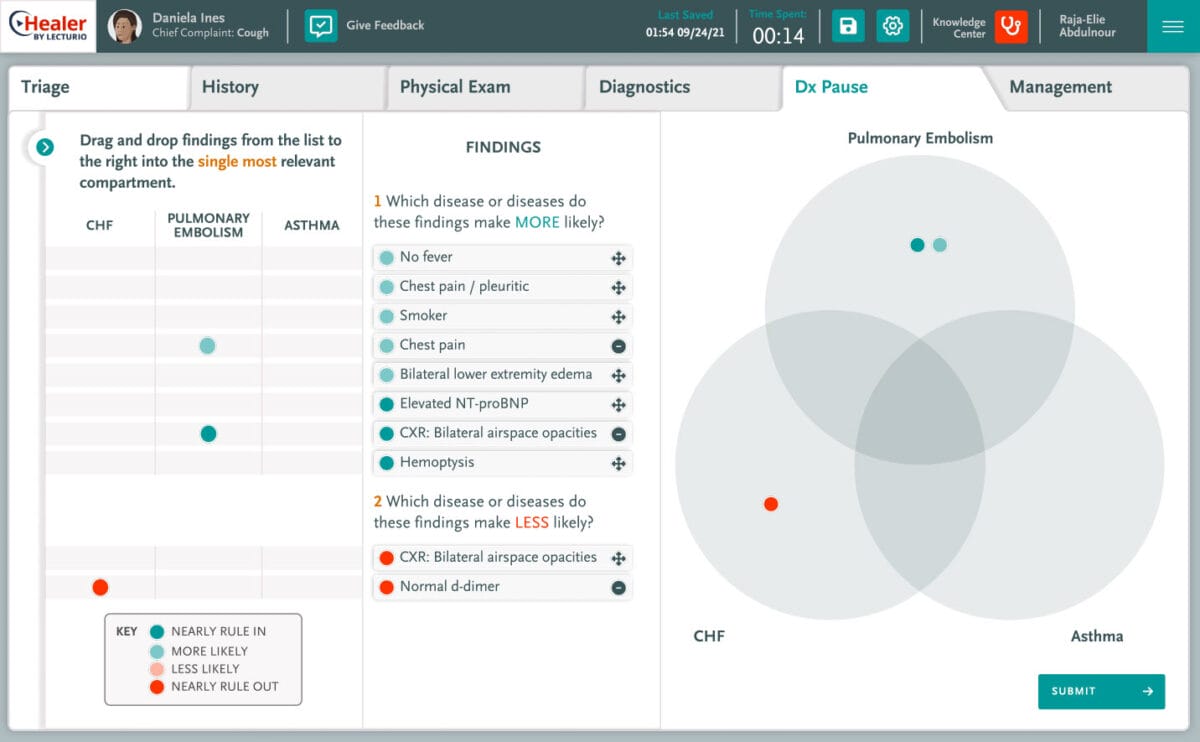Click the speech-bubble feedback icon
Viewport: 1200px width, 742px height.
pos(322,26)
